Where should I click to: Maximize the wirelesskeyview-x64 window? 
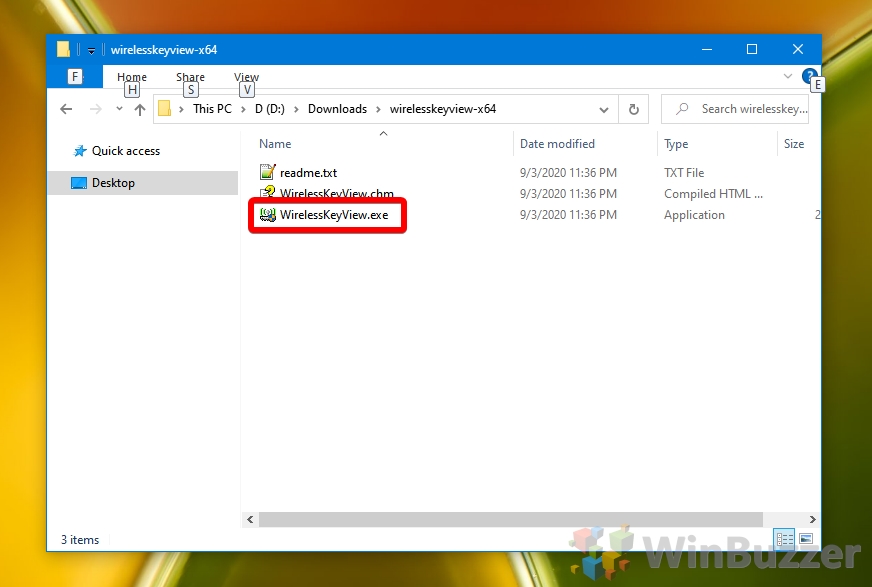[752, 49]
